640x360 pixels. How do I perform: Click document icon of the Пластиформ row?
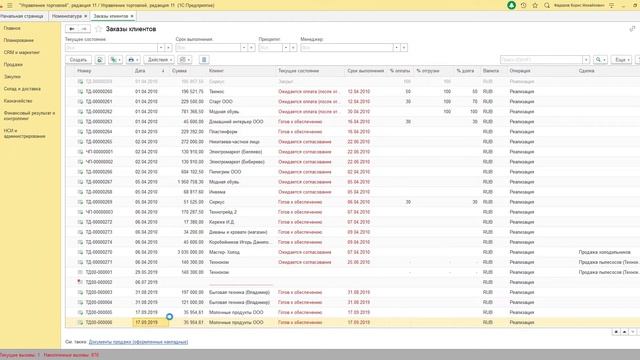80,132
